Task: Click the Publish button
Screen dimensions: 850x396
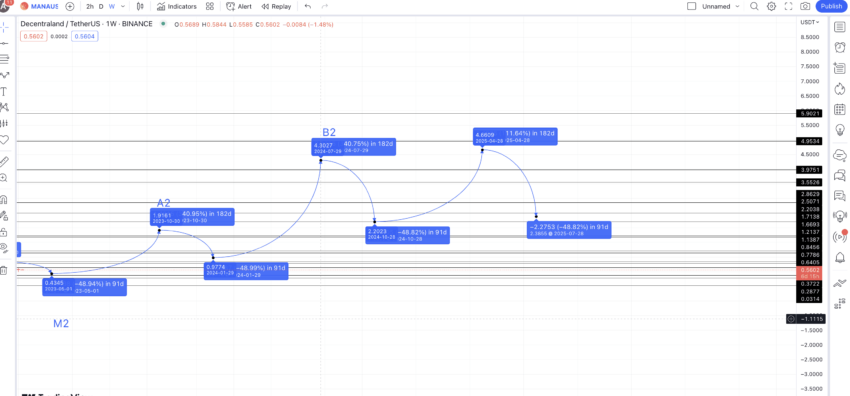Action: [x=831, y=7]
